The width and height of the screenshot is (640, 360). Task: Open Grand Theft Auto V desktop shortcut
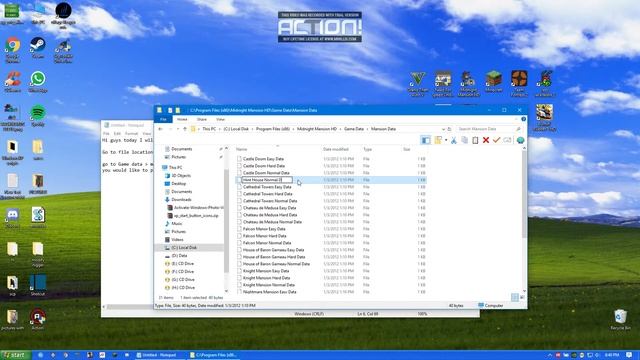tap(418, 84)
